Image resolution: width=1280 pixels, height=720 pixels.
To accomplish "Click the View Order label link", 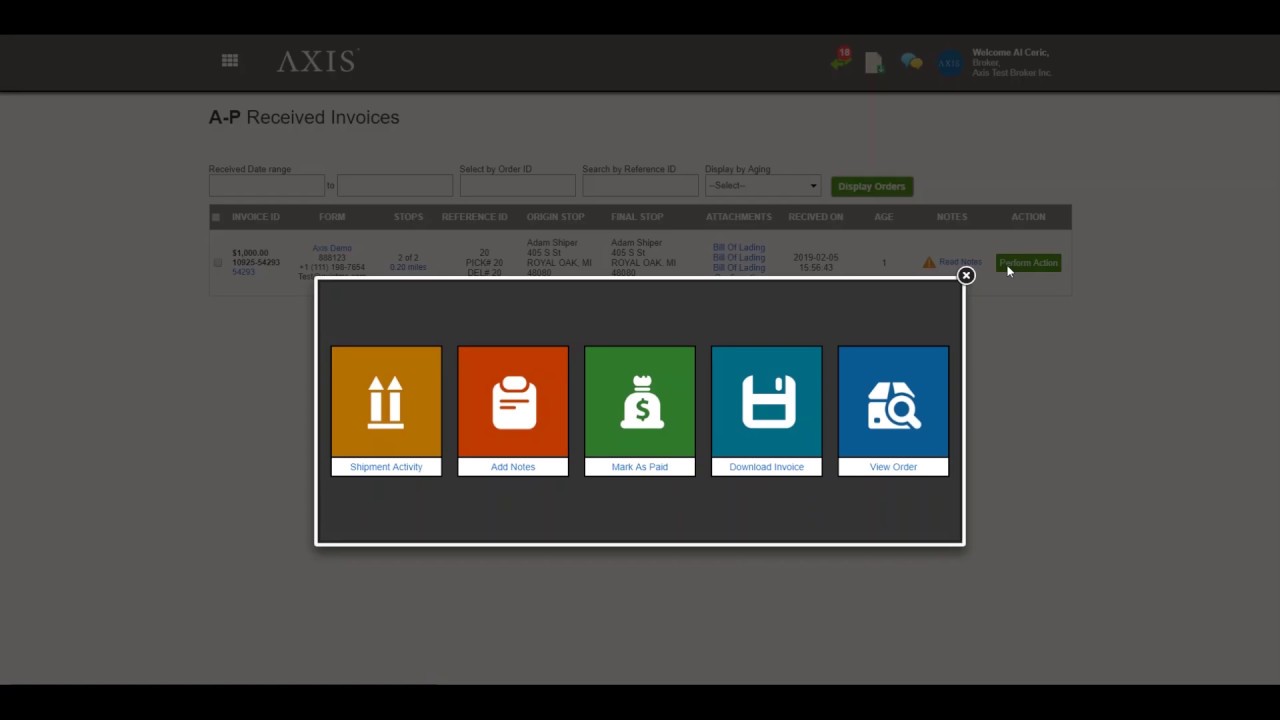I will pyautogui.click(x=893, y=467).
